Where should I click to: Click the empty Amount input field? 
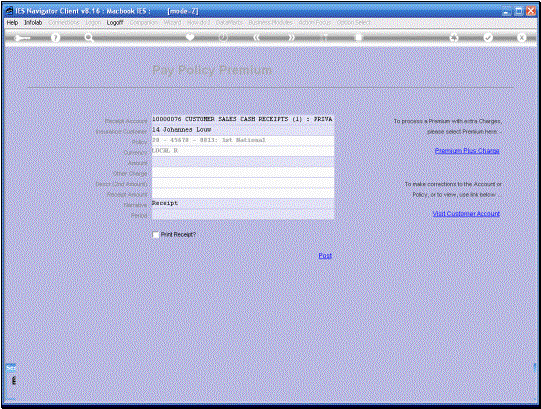[243, 162]
